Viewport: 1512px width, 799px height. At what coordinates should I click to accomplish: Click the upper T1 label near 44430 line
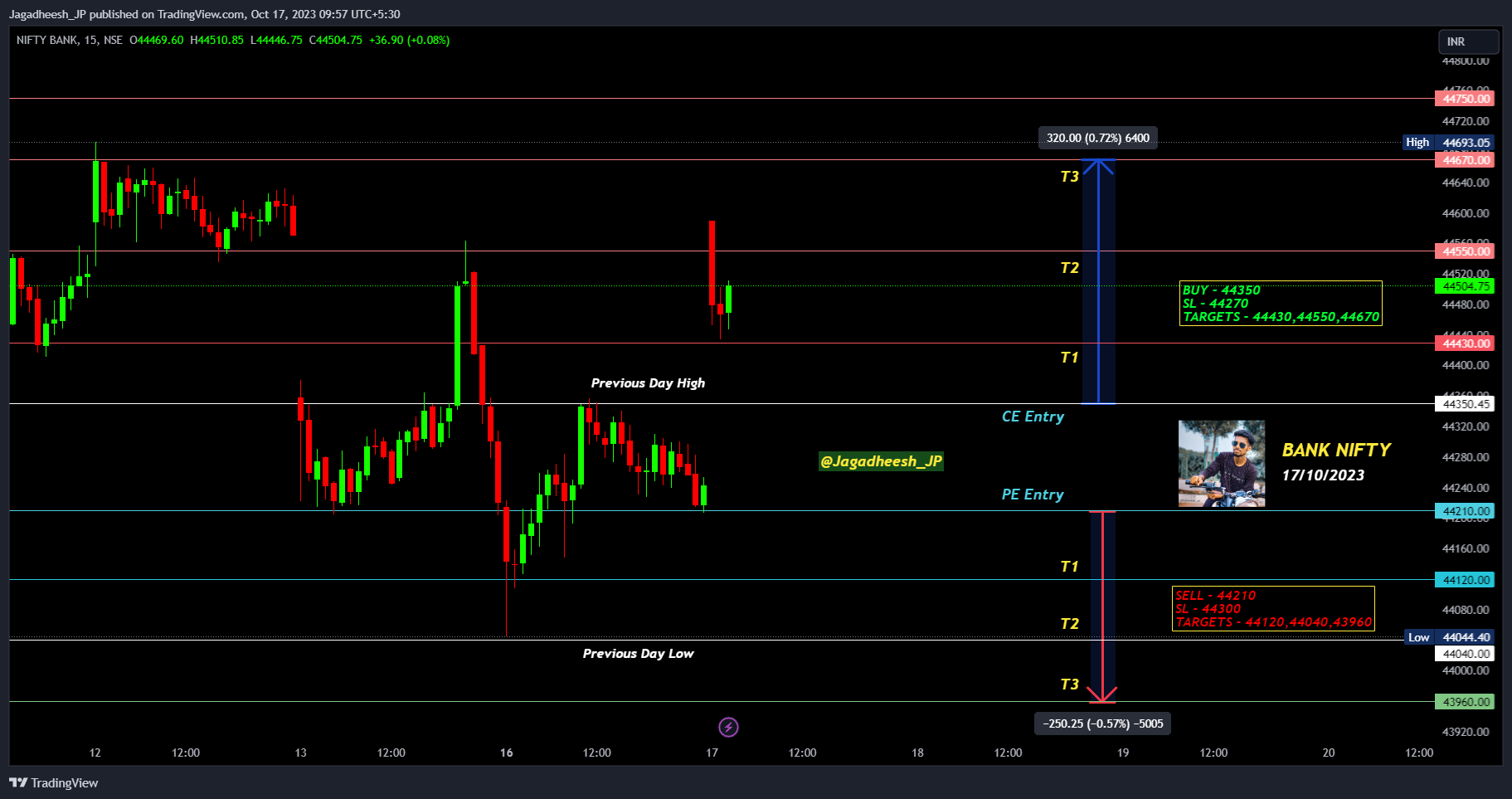[1070, 358]
